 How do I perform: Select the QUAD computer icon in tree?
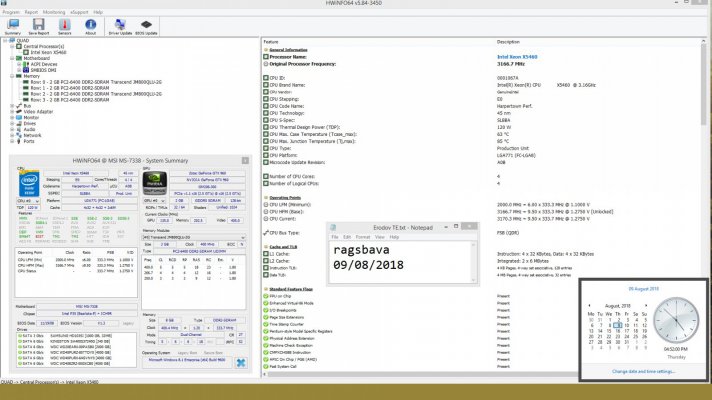coord(12,40)
